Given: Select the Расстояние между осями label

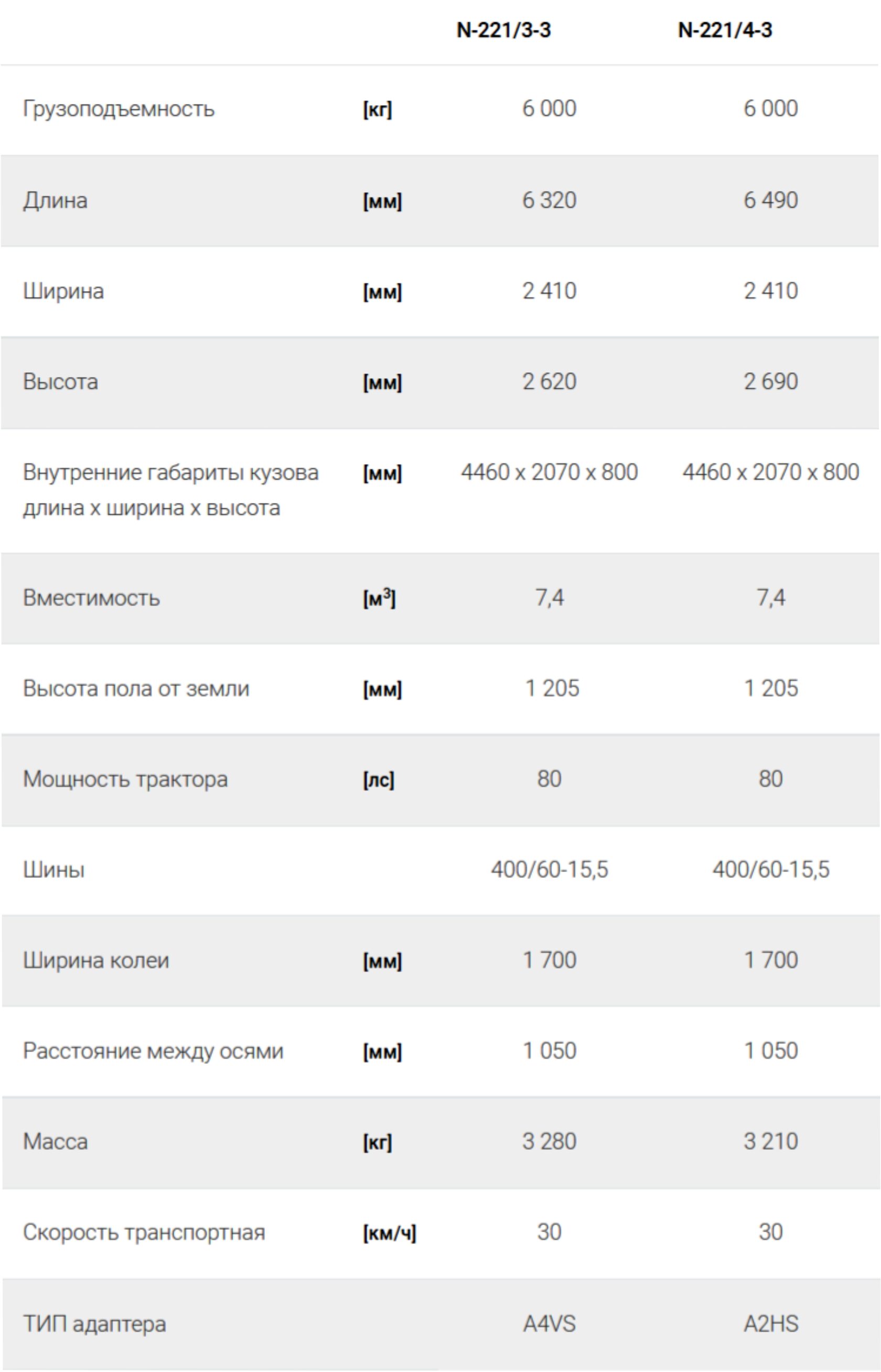Looking at the screenshot, I should point(153,1051).
